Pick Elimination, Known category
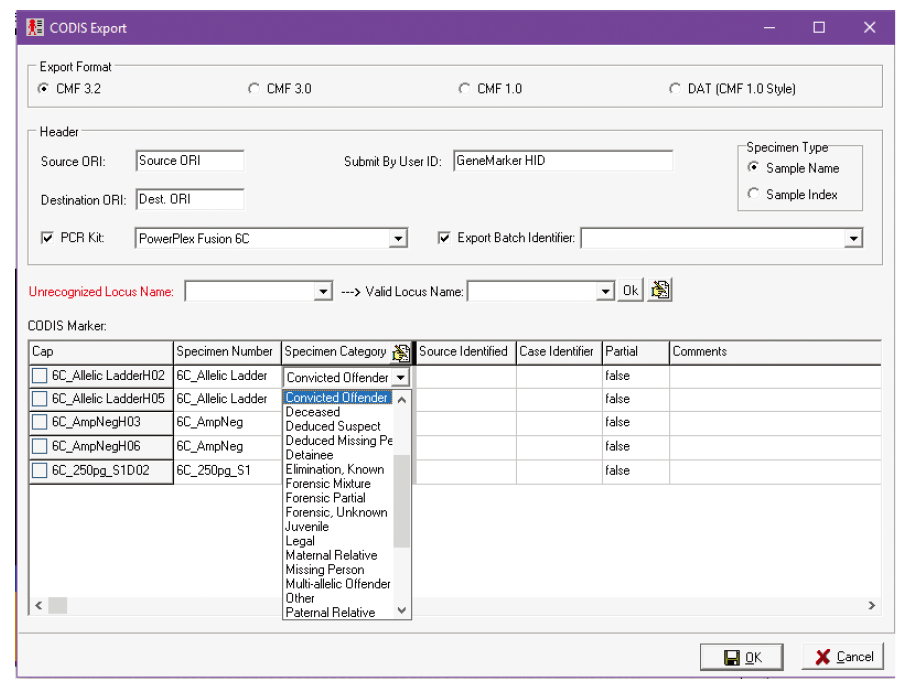The image size is (913, 694). tap(338, 469)
